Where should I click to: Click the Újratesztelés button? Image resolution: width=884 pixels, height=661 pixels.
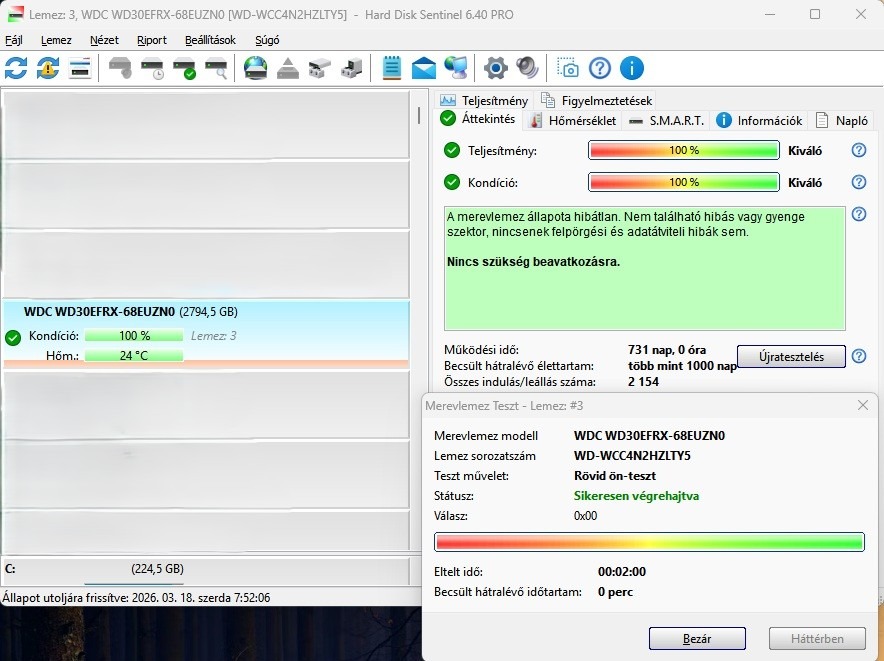(x=791, y=356)
